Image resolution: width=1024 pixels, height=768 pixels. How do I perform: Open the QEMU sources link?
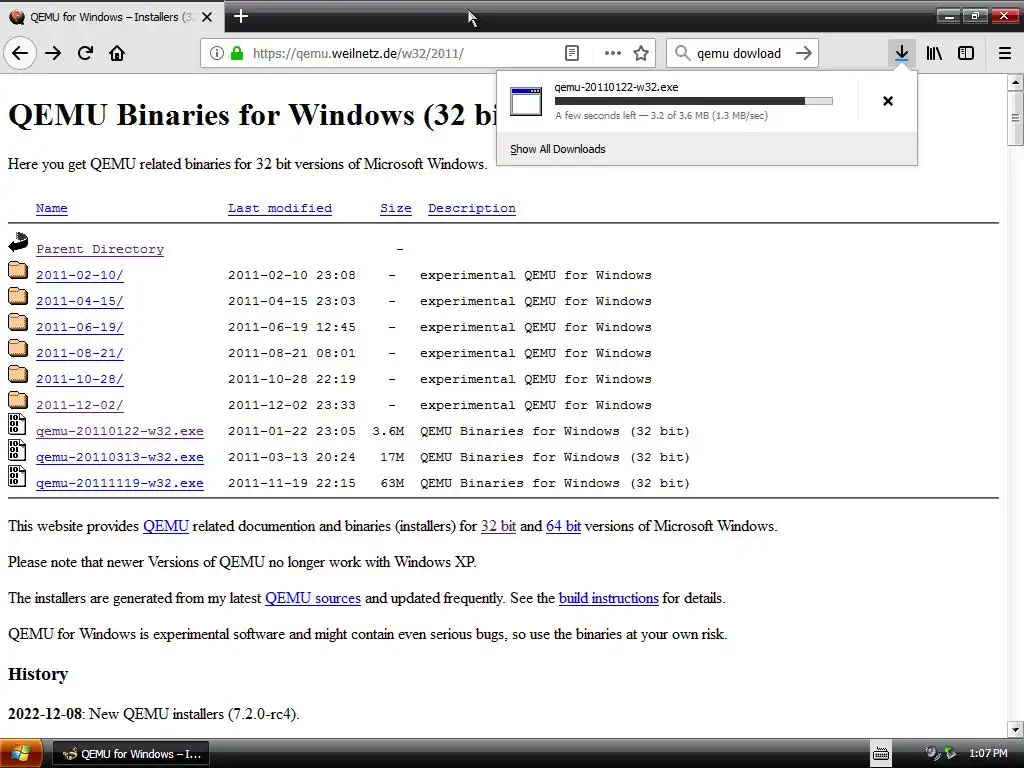pyautogui.click(x=313, y=598)
